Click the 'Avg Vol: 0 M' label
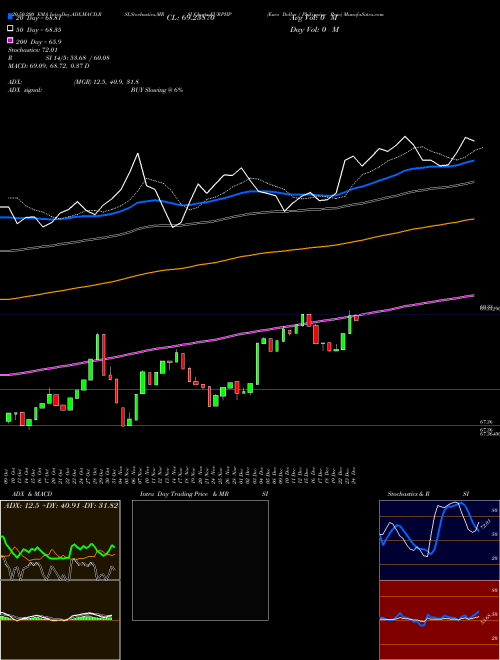 [x=314, y=18]
